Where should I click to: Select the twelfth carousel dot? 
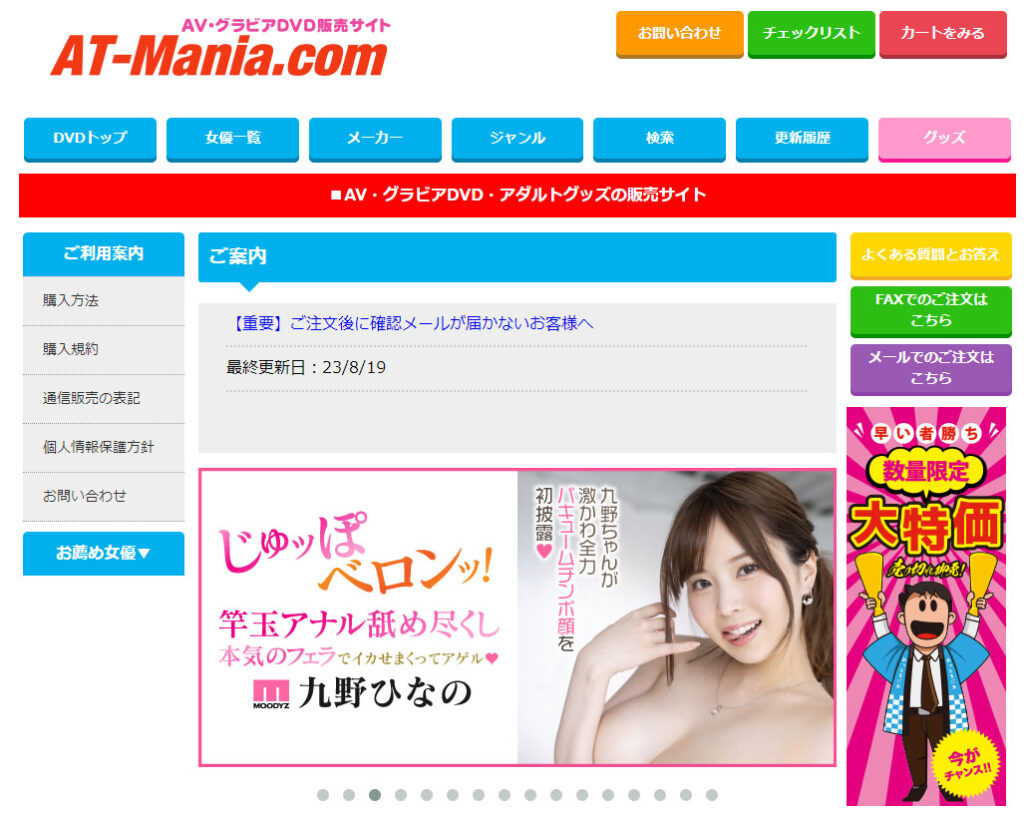[x=608, y=795]
